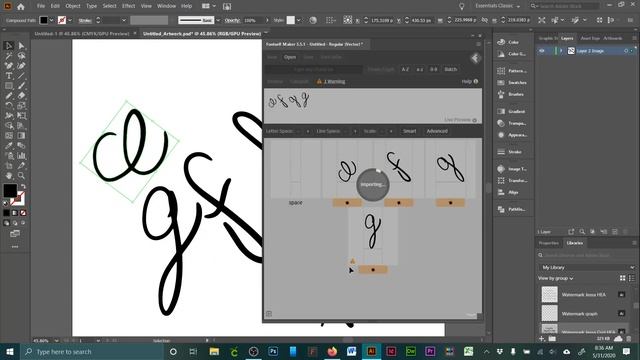Swap fill and stroke colors

click(23, 186)
